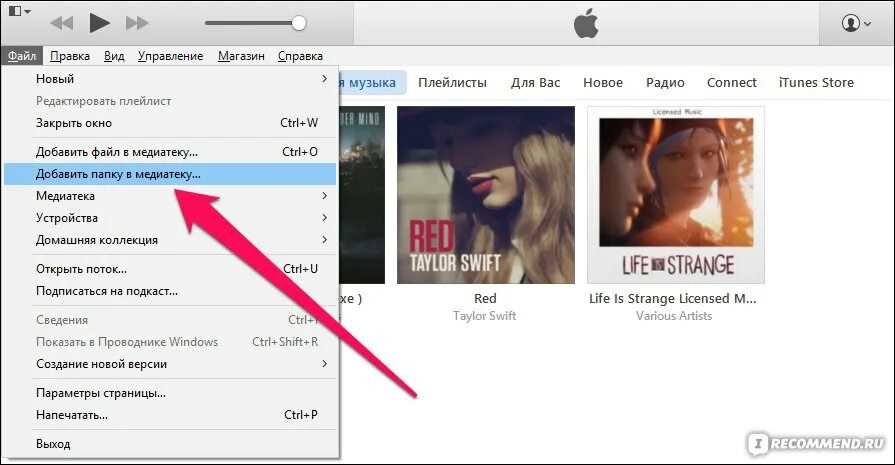Viewport: 895px width, 465px height.
Task: Switch to the Радио tab
Action: click(665, 83)
